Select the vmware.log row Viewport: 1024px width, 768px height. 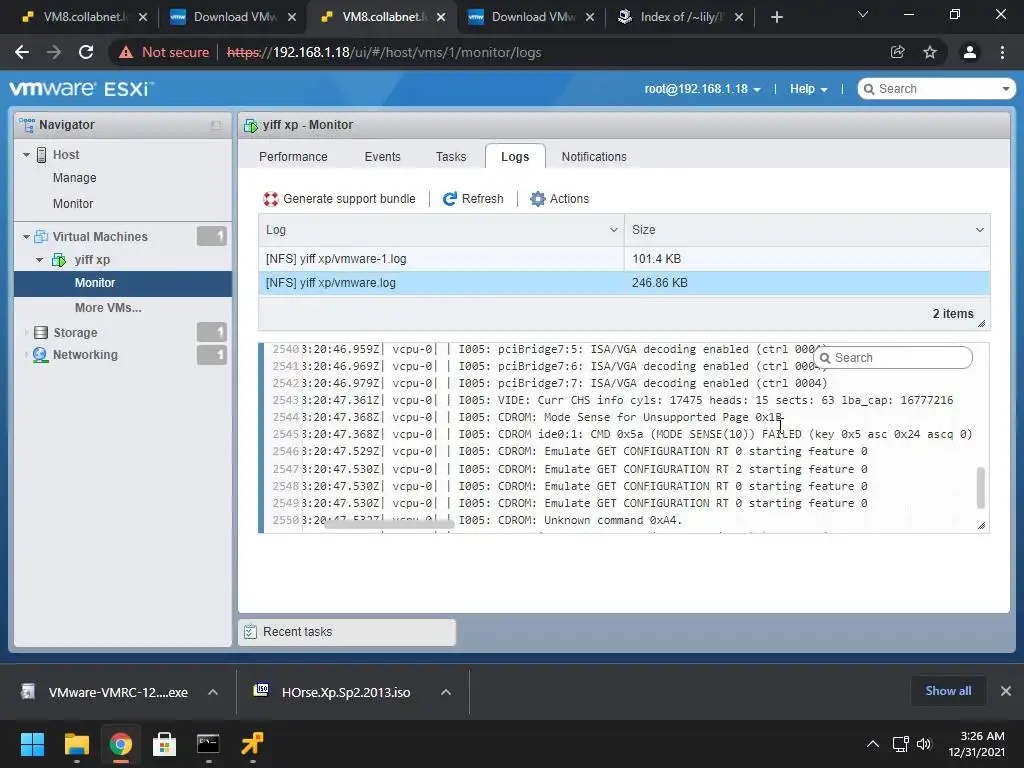(x=624, y=283)
